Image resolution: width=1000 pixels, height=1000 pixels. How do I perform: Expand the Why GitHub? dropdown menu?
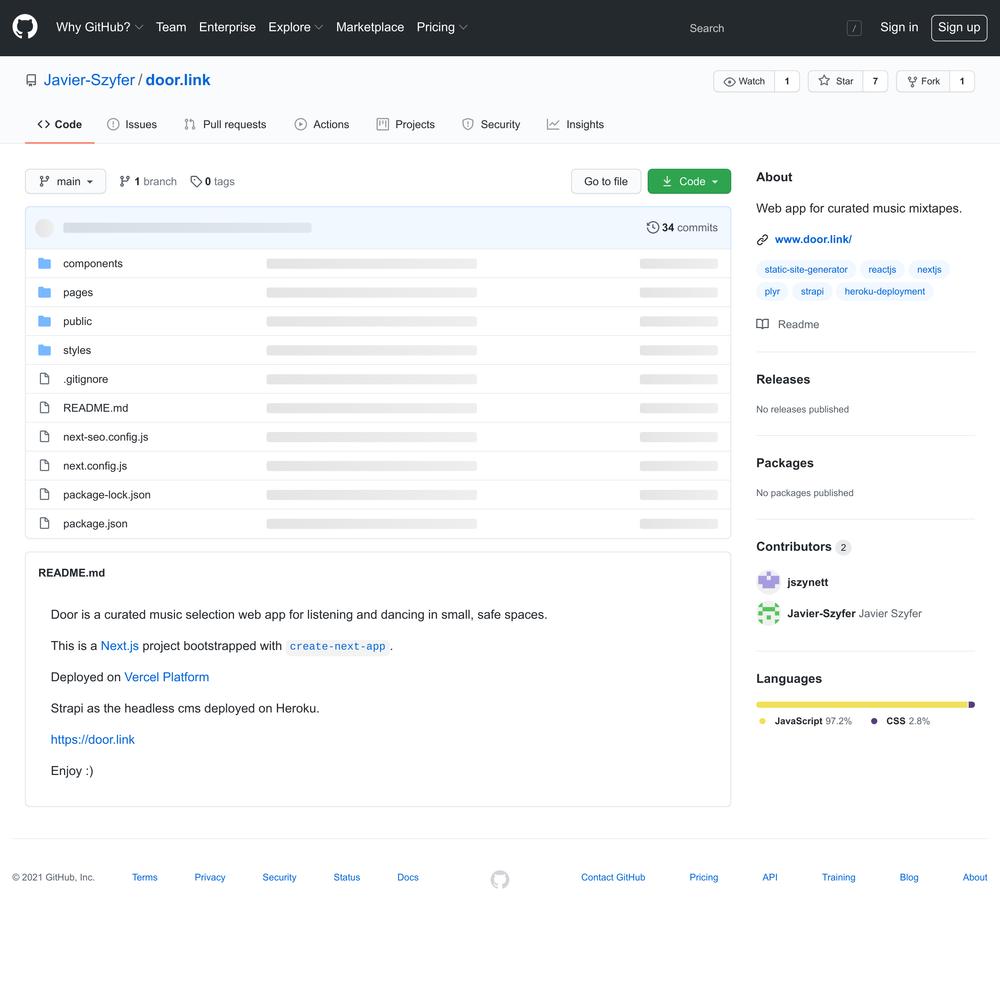coord(99,27)
